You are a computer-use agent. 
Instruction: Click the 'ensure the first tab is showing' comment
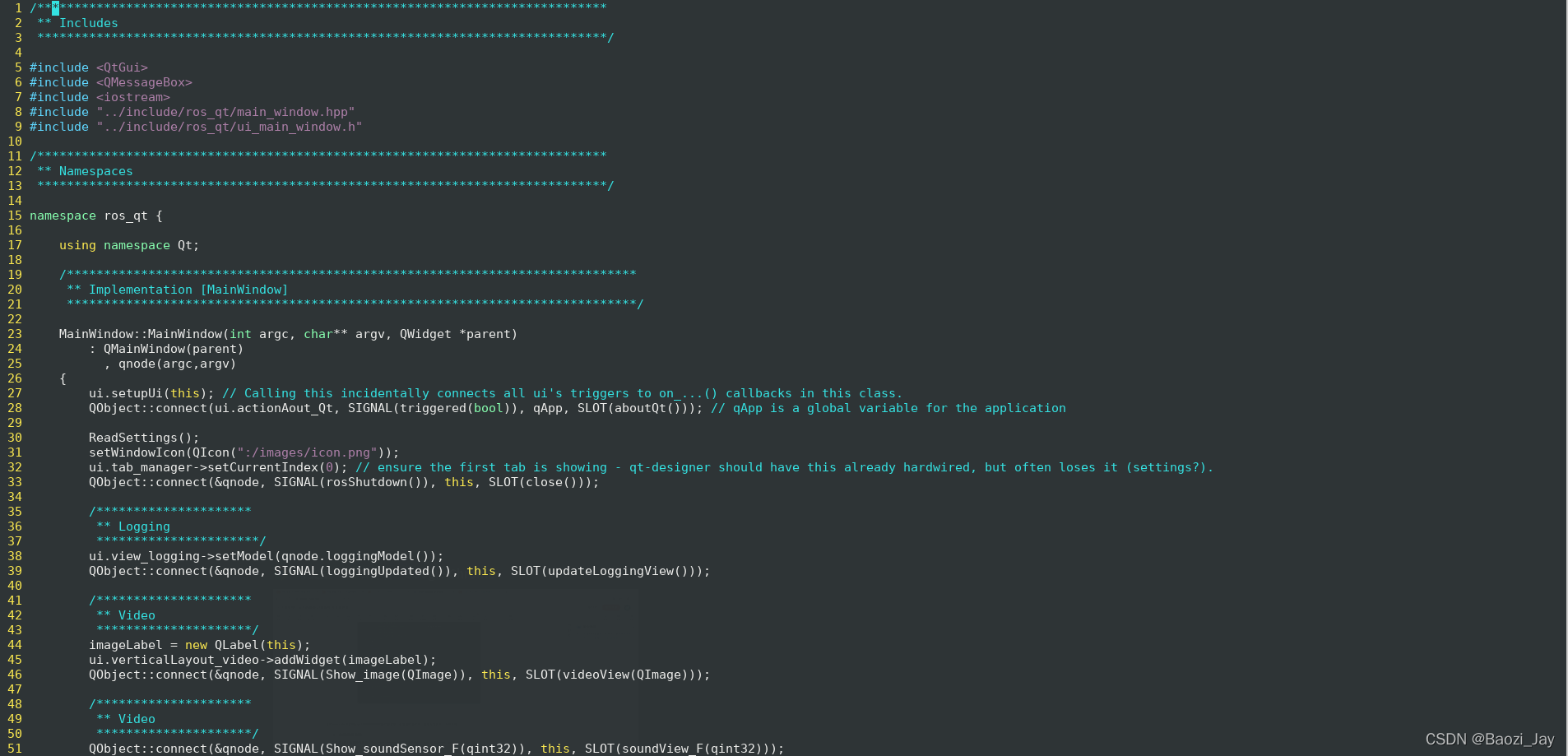(x=785, y=467)
